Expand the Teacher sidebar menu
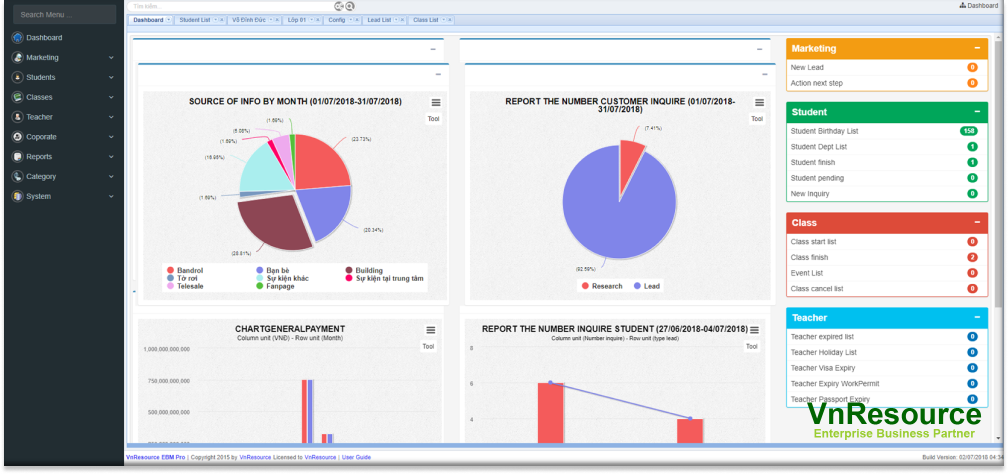Screen dimensions: 1008x474 111,117
